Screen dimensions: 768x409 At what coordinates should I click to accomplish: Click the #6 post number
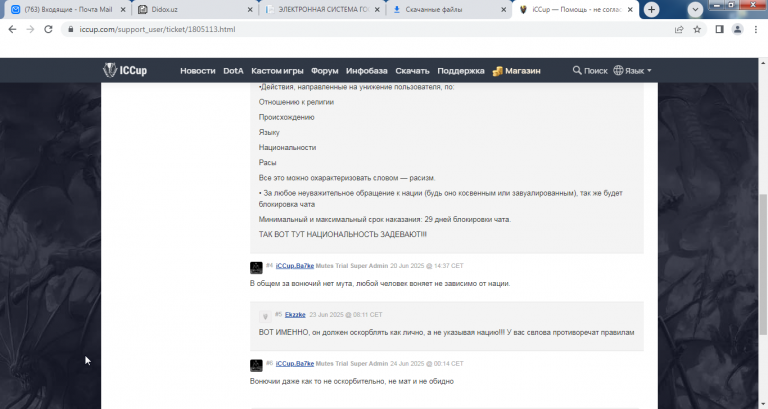pos(269,363)
